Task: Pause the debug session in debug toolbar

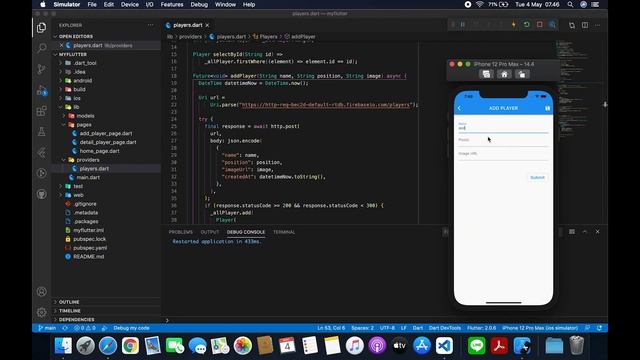Action: [x=463, y=25]
